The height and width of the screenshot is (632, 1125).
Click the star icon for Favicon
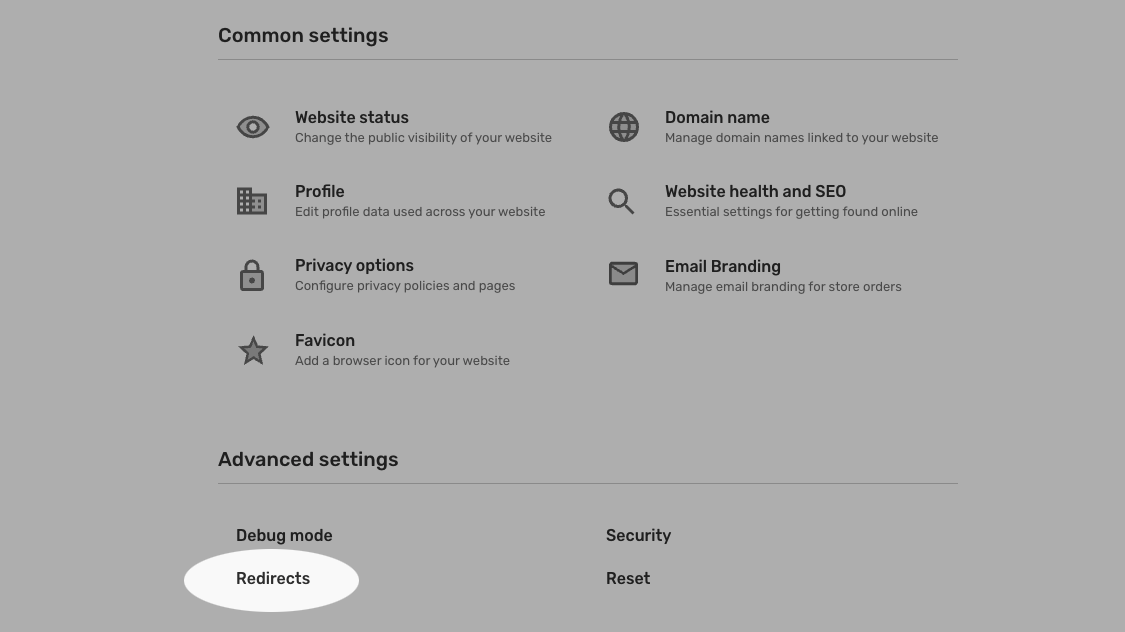click(x=253, y=351)
